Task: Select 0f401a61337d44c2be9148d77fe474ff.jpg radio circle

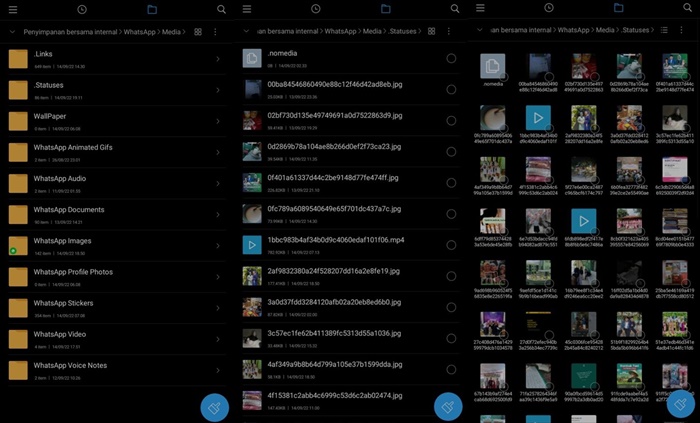Action: tap(451, 183)
